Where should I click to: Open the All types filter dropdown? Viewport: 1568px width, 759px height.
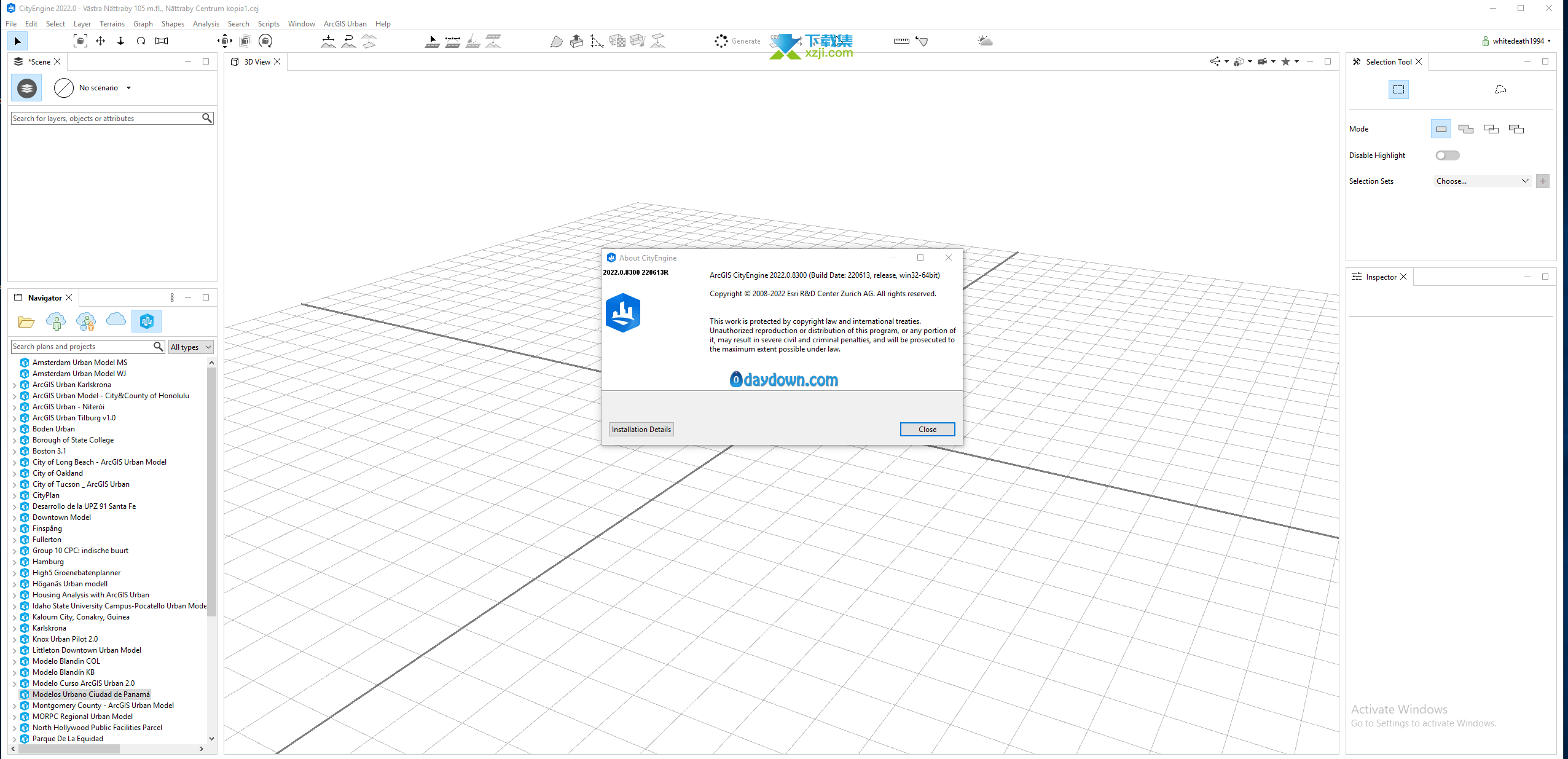(190, 347)
